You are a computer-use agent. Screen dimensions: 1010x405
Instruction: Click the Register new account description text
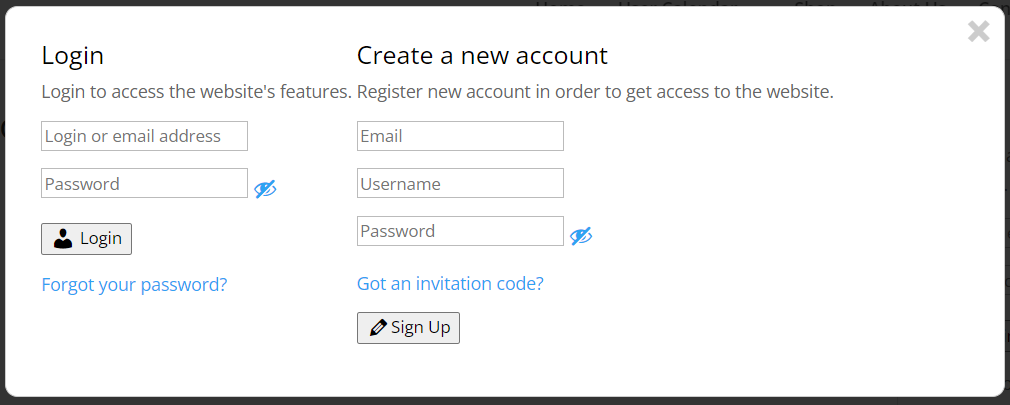point(595,91)
